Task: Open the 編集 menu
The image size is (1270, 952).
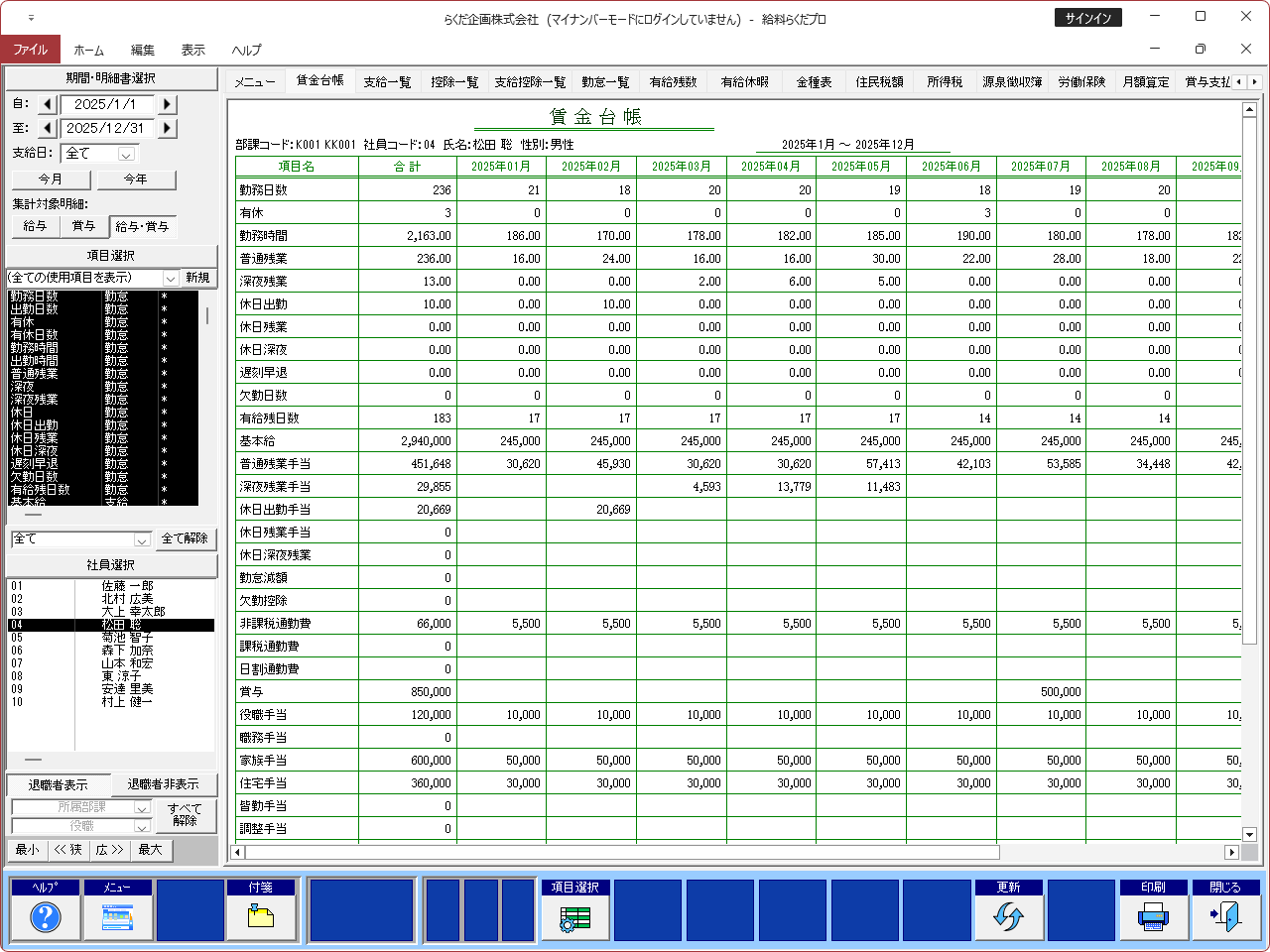Action: (x=142, y=50)
